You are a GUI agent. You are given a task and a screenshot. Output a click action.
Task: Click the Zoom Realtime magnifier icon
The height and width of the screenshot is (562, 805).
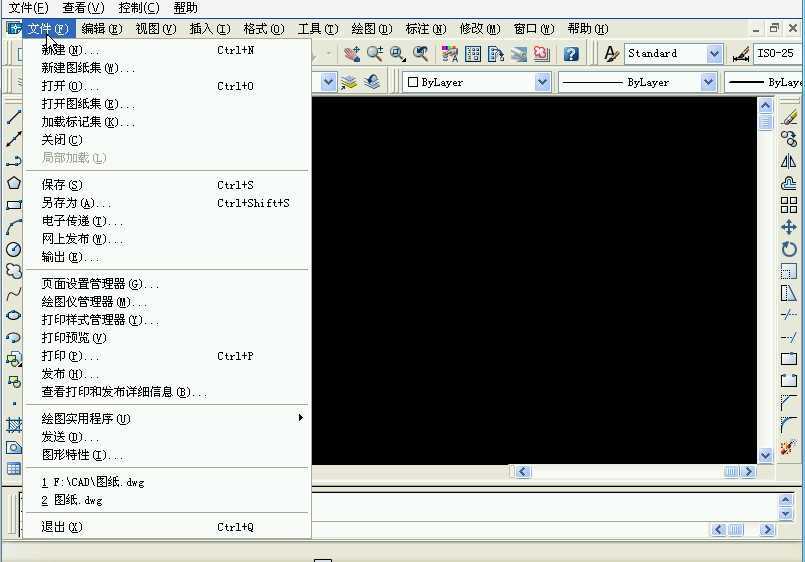pyautogui.click(x=375, y=53)
